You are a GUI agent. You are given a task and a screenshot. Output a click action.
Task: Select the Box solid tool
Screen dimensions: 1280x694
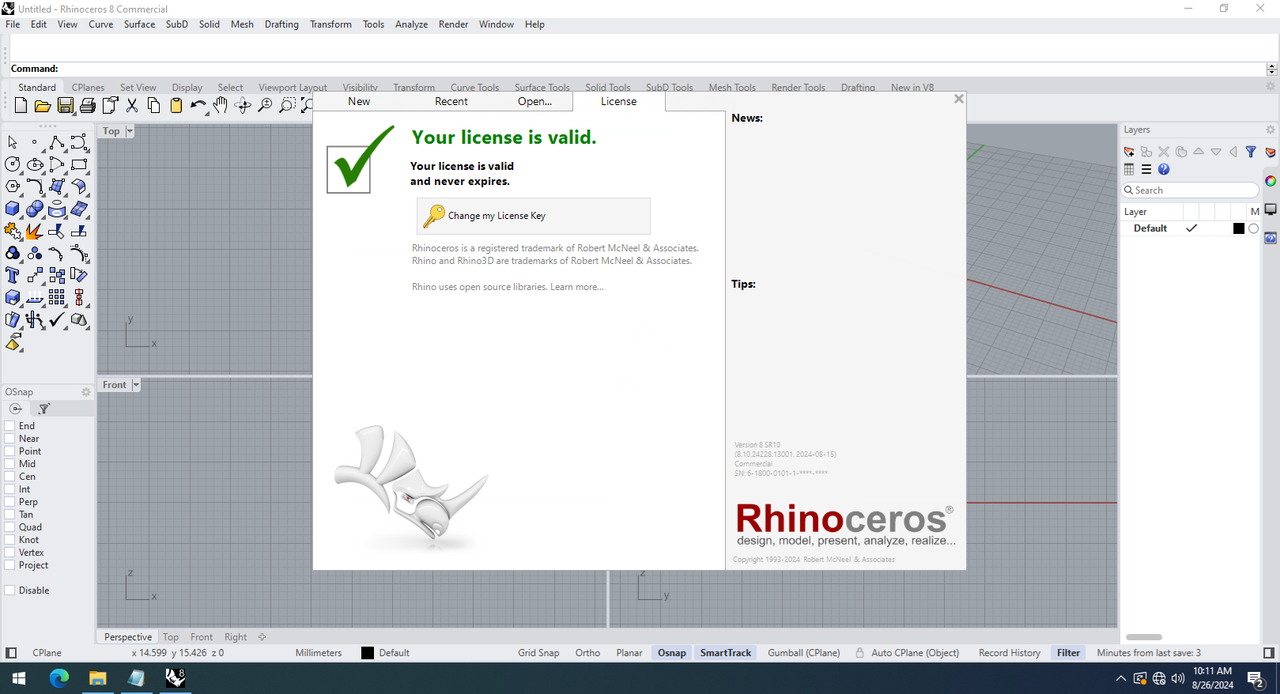click(x=13, y=208)
